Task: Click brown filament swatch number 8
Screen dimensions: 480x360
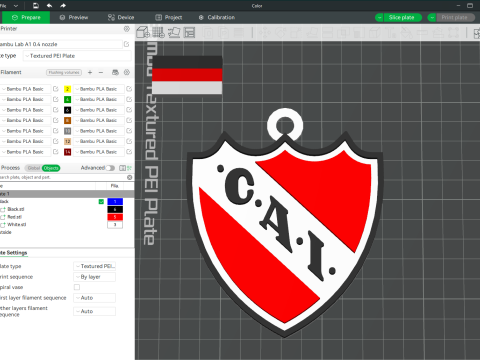Action: click(67, 120)
